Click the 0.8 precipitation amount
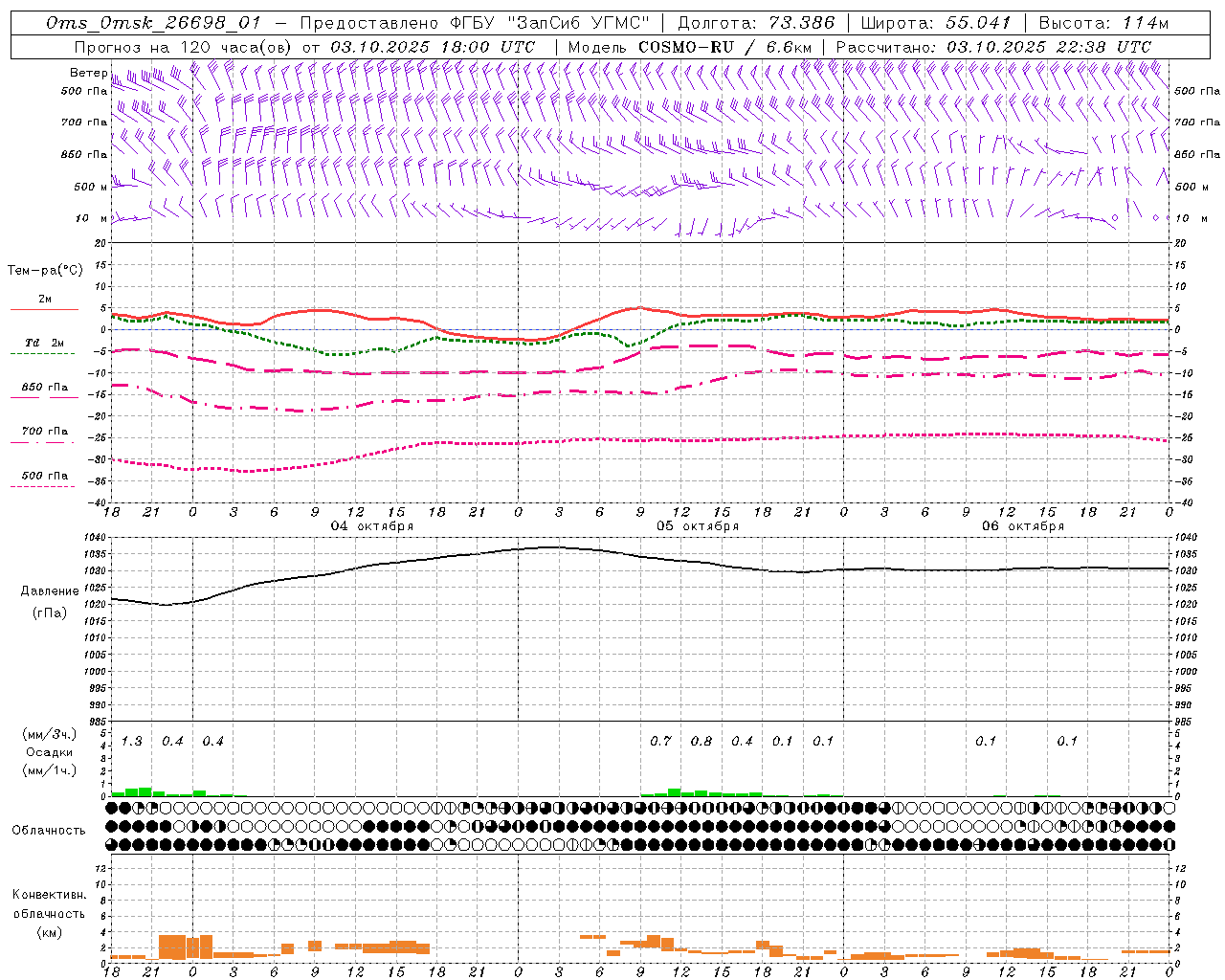The image size is (1225, 980). pos(702,741)
